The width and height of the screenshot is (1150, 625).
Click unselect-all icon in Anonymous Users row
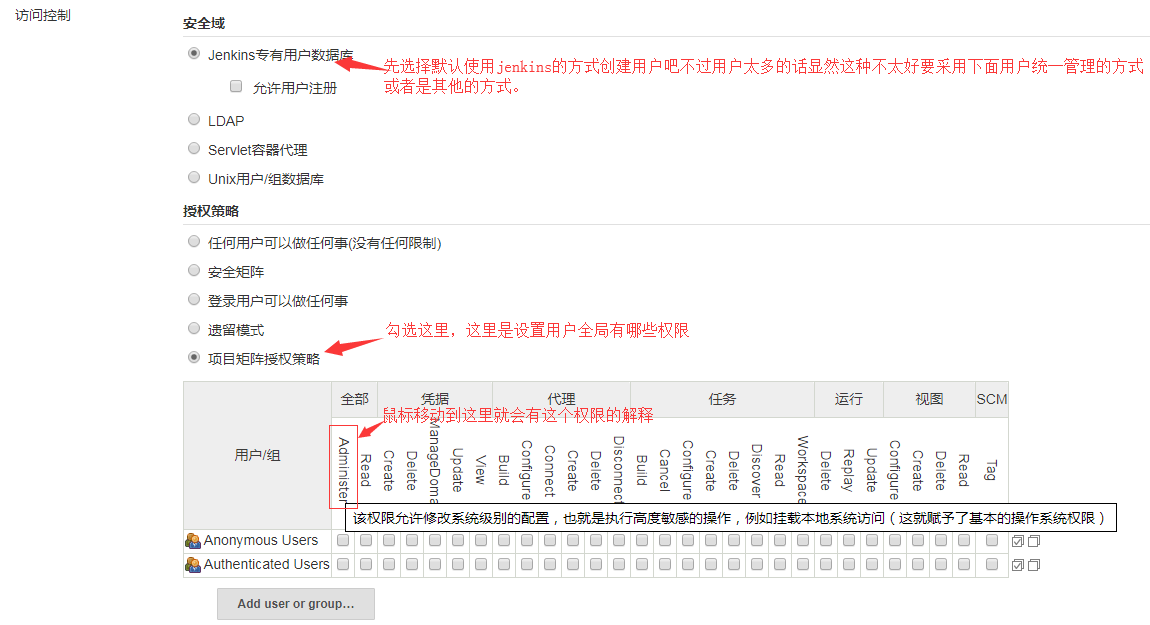(1034, 541)
